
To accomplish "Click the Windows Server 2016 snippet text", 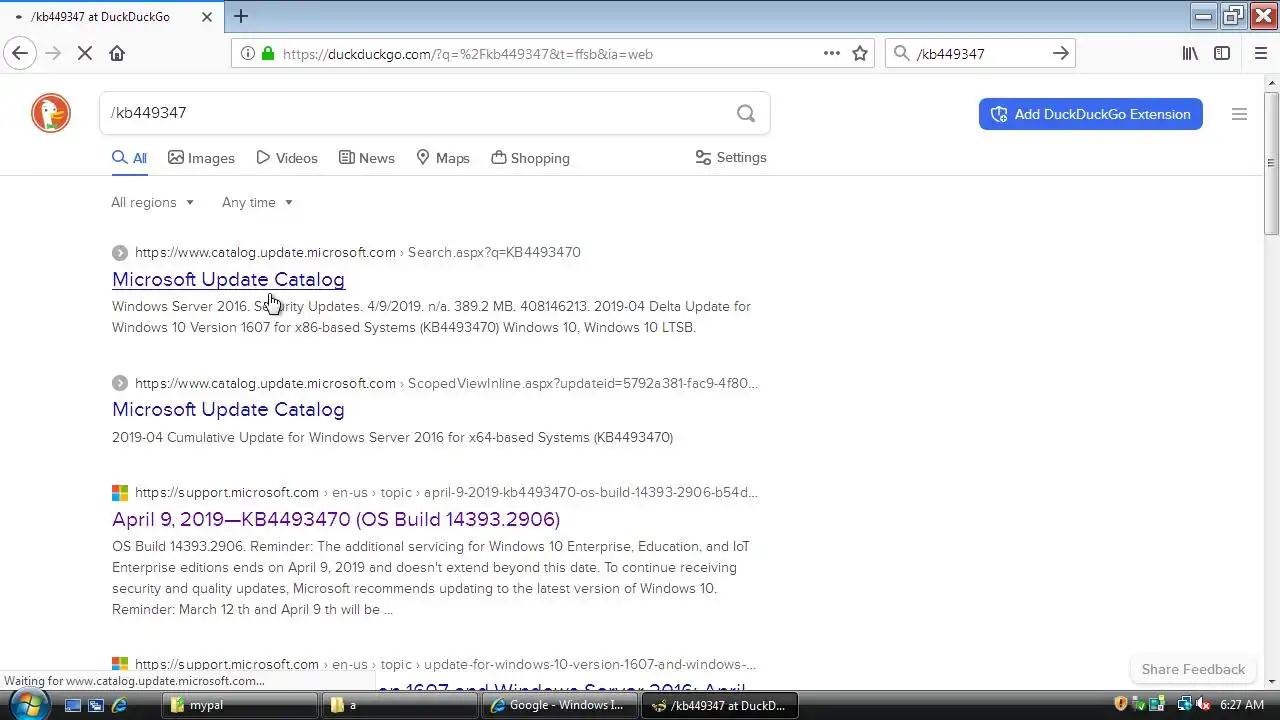I will pyautogui.click(x=431, y=317).
